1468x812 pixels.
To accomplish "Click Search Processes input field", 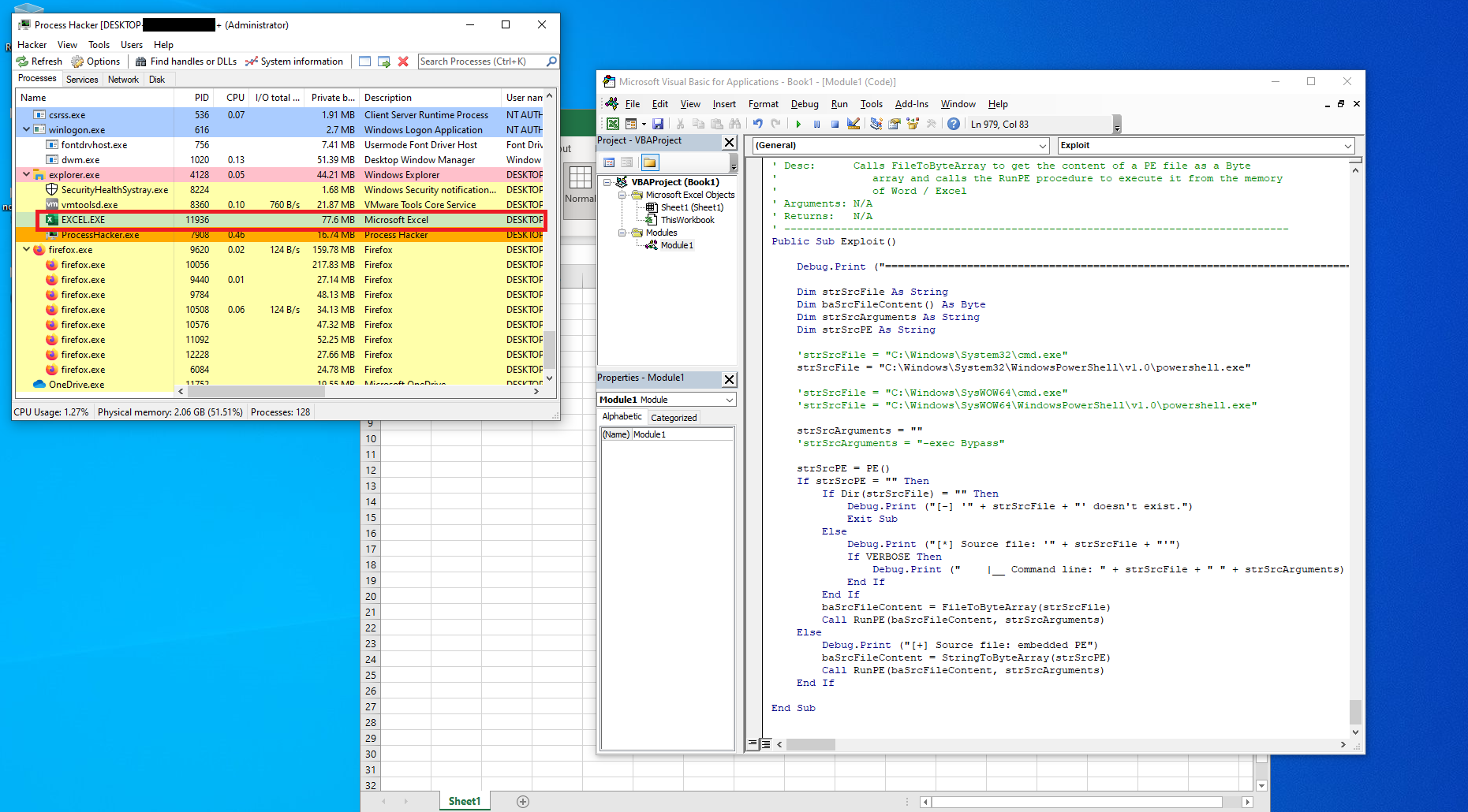I will point(481,61).
